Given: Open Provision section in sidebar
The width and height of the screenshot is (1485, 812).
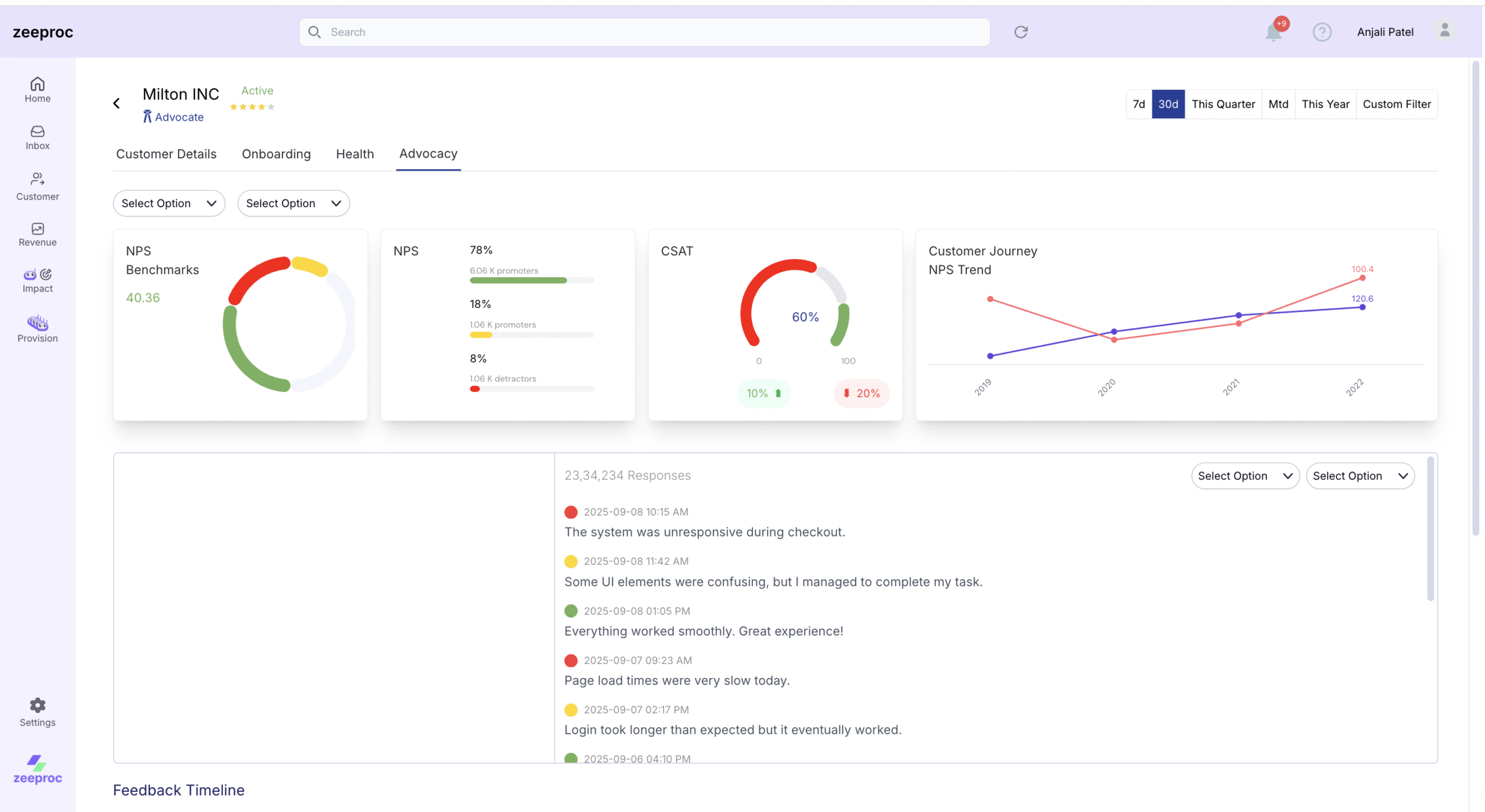Looking at the screenshot, I should coord(37,329).
